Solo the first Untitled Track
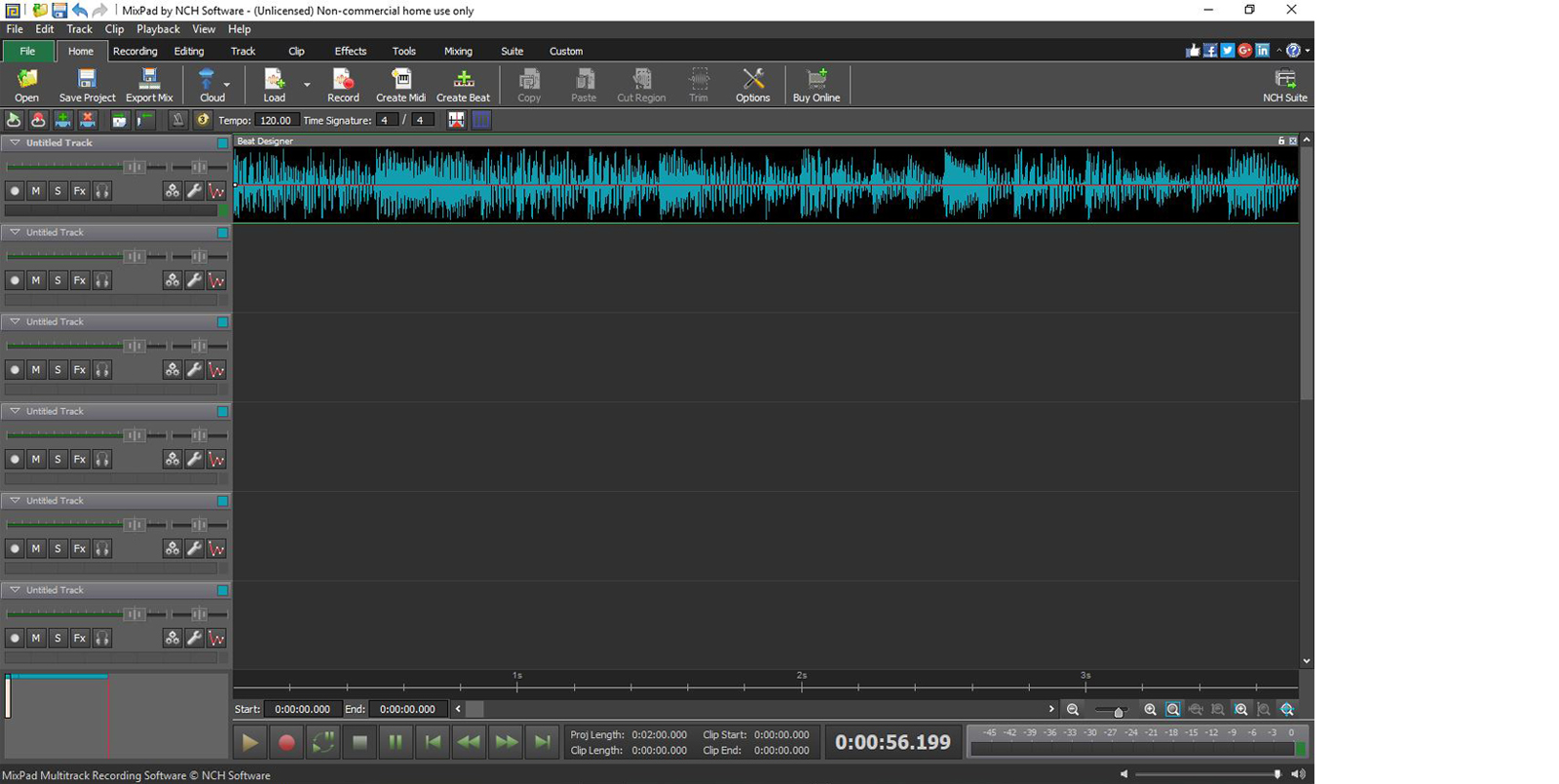Image resolution: width=1559 pixels, height=784 pixels. coord(57,191)
